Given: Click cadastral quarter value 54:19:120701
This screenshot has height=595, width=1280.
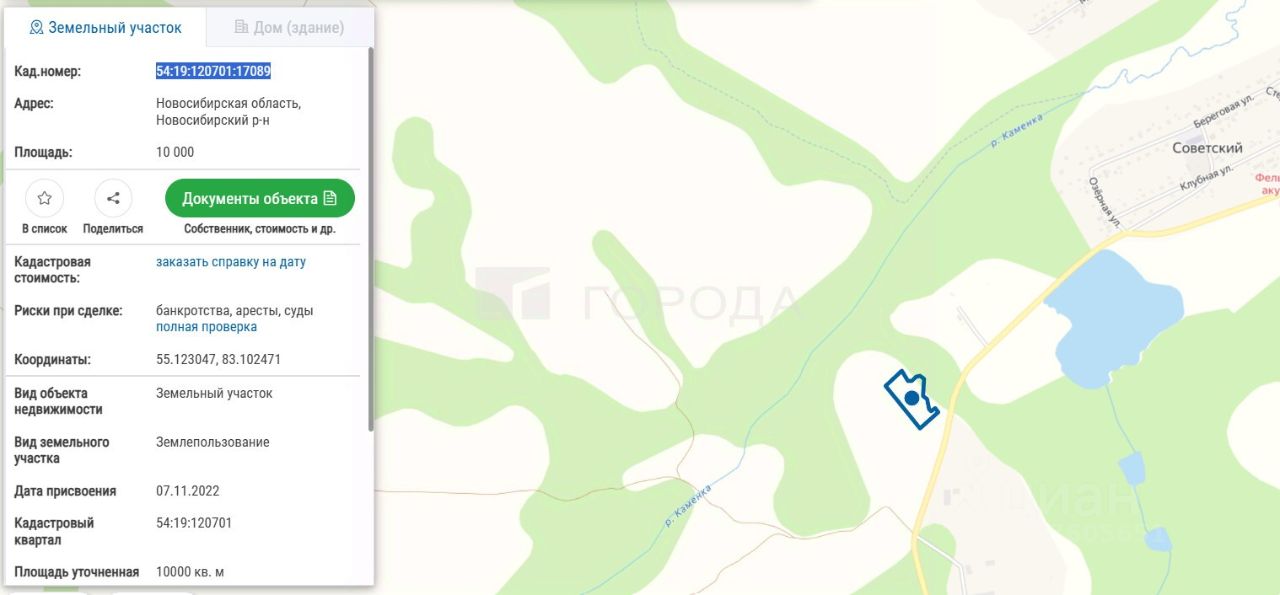Looking at the screenshot, I should 194,523.
